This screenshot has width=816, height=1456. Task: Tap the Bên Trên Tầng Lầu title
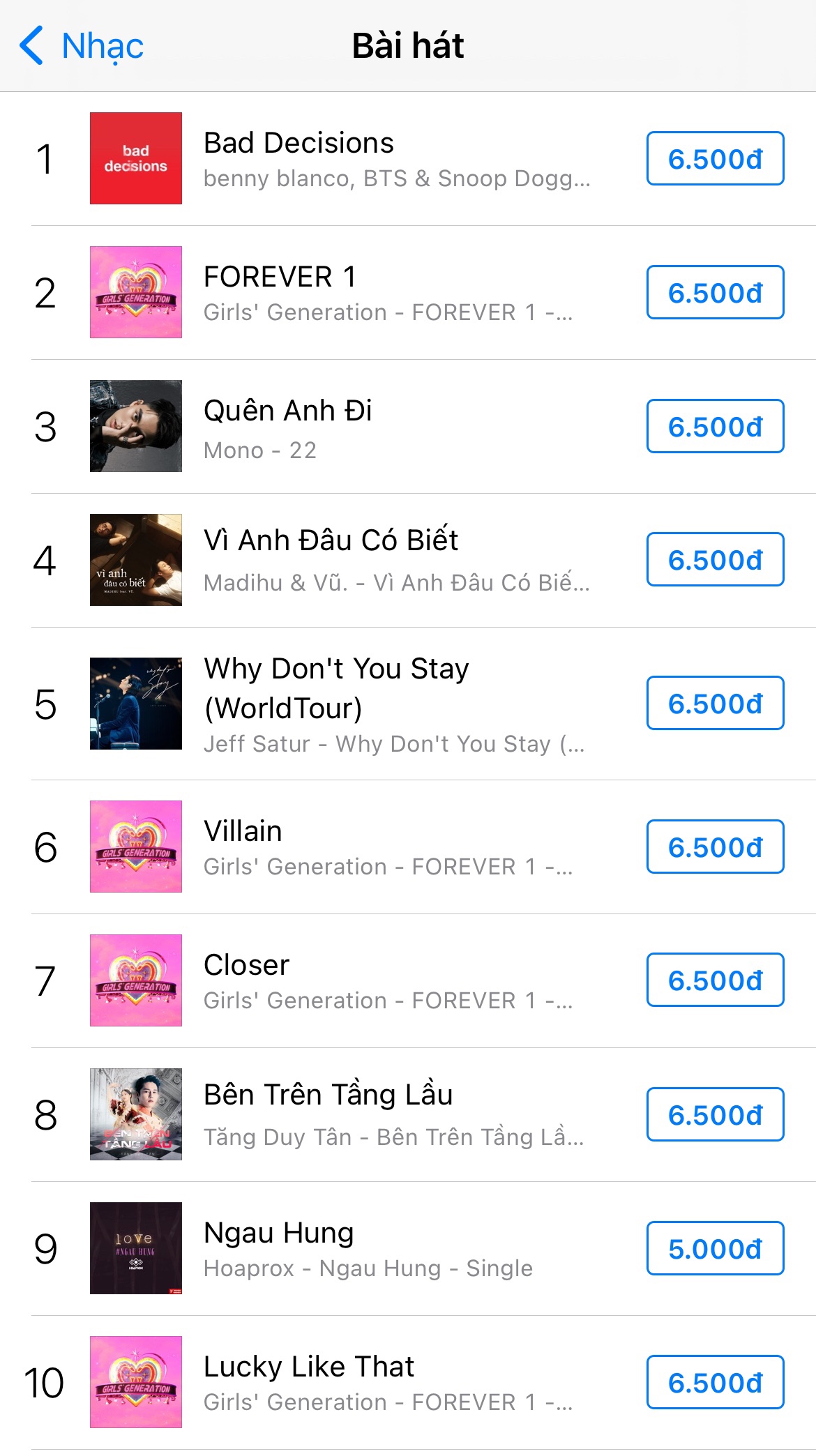click(x=328, y=1095)
